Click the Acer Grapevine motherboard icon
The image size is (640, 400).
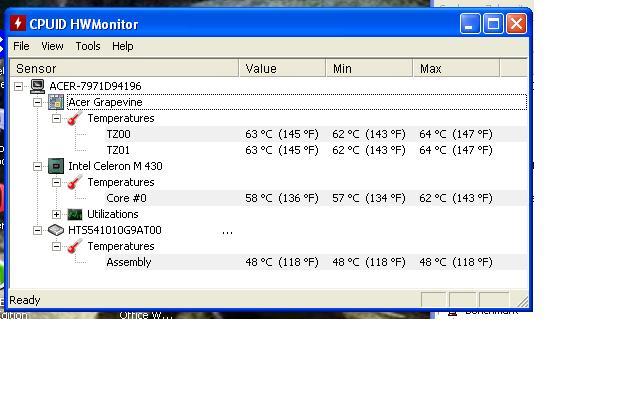[56, 102]
